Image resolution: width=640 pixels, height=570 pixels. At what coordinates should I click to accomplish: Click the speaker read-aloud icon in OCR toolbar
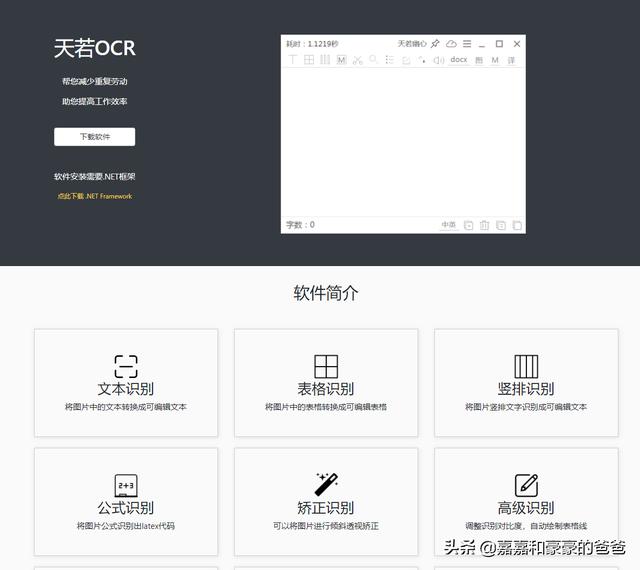[x=439, y=60]
